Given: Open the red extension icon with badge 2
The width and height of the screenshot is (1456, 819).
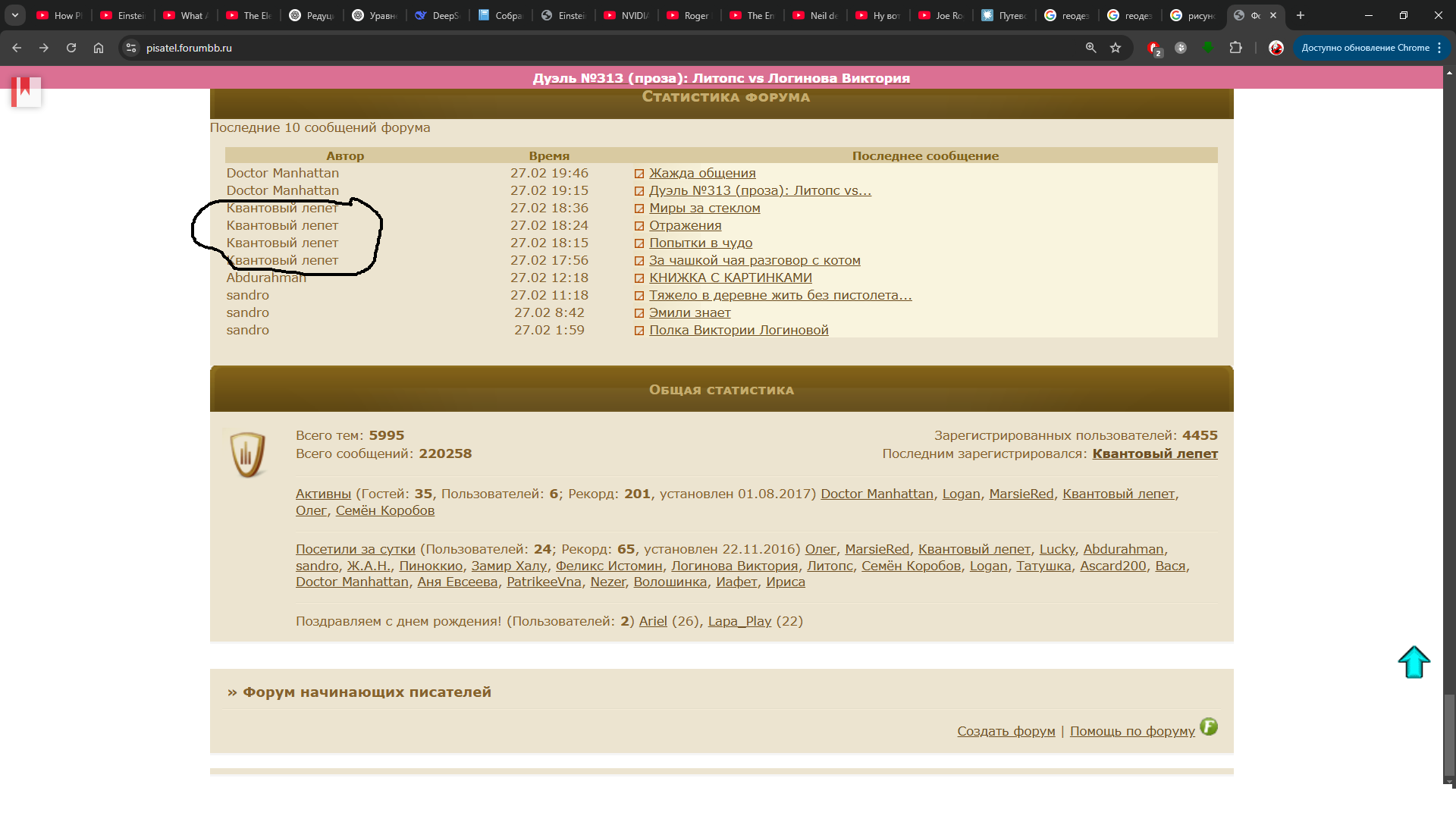Looking at the screenshot, I should point(1154,49).
